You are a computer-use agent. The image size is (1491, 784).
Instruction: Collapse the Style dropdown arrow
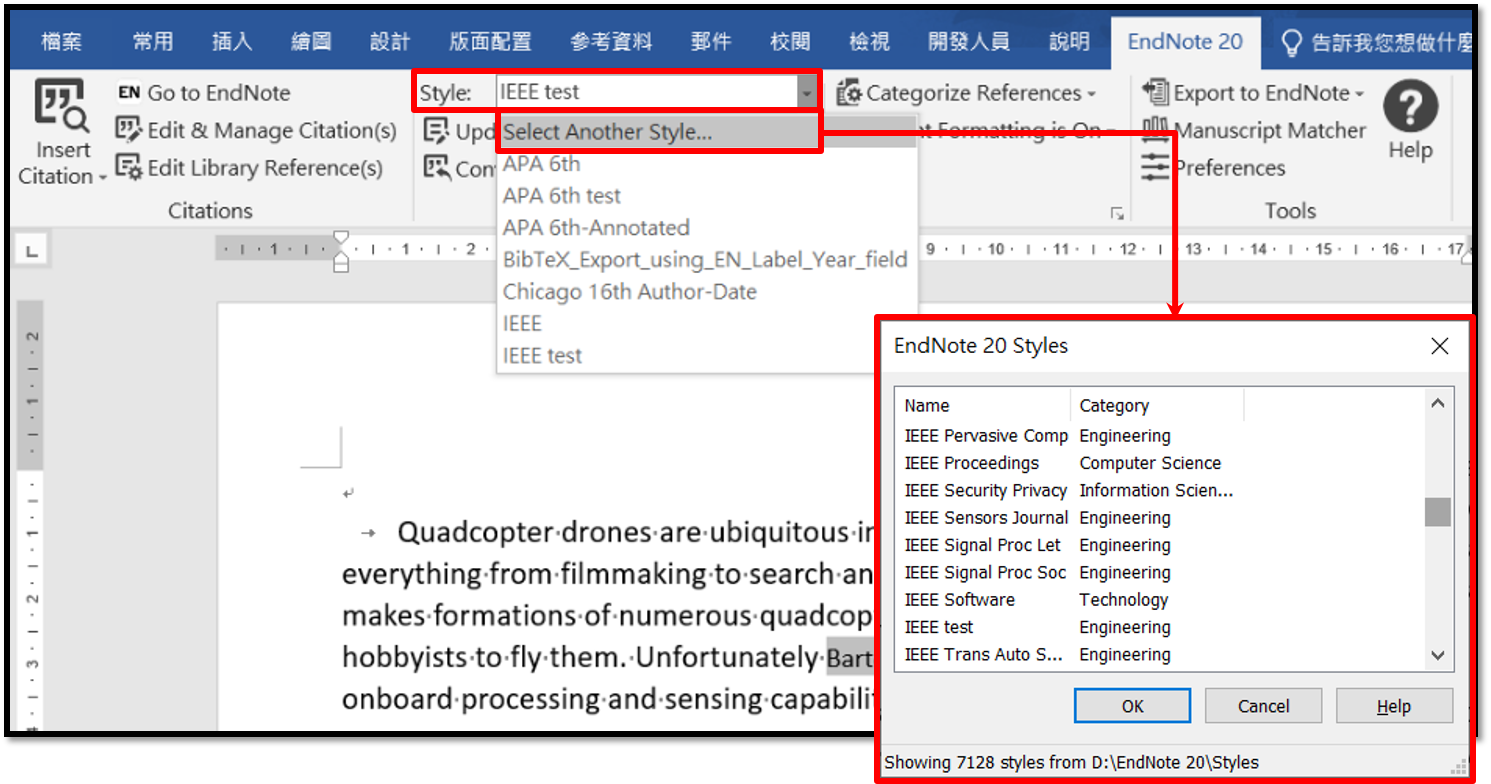807,93
